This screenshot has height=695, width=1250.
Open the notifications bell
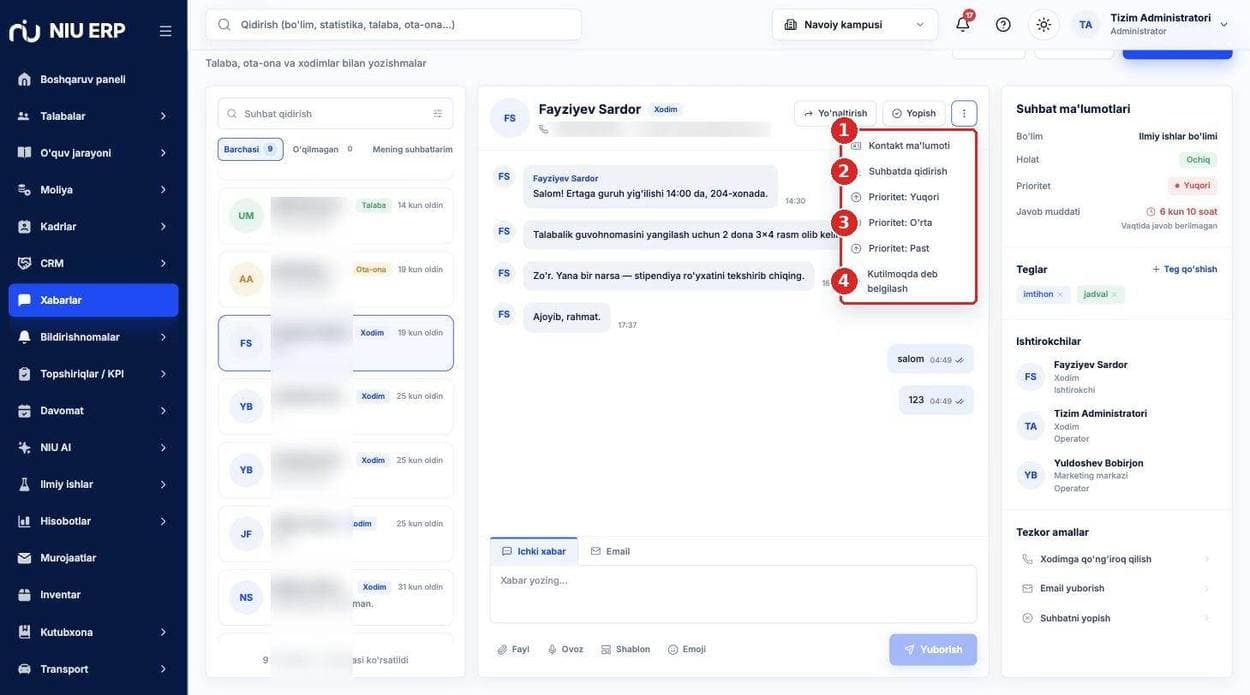click(963, 24)
